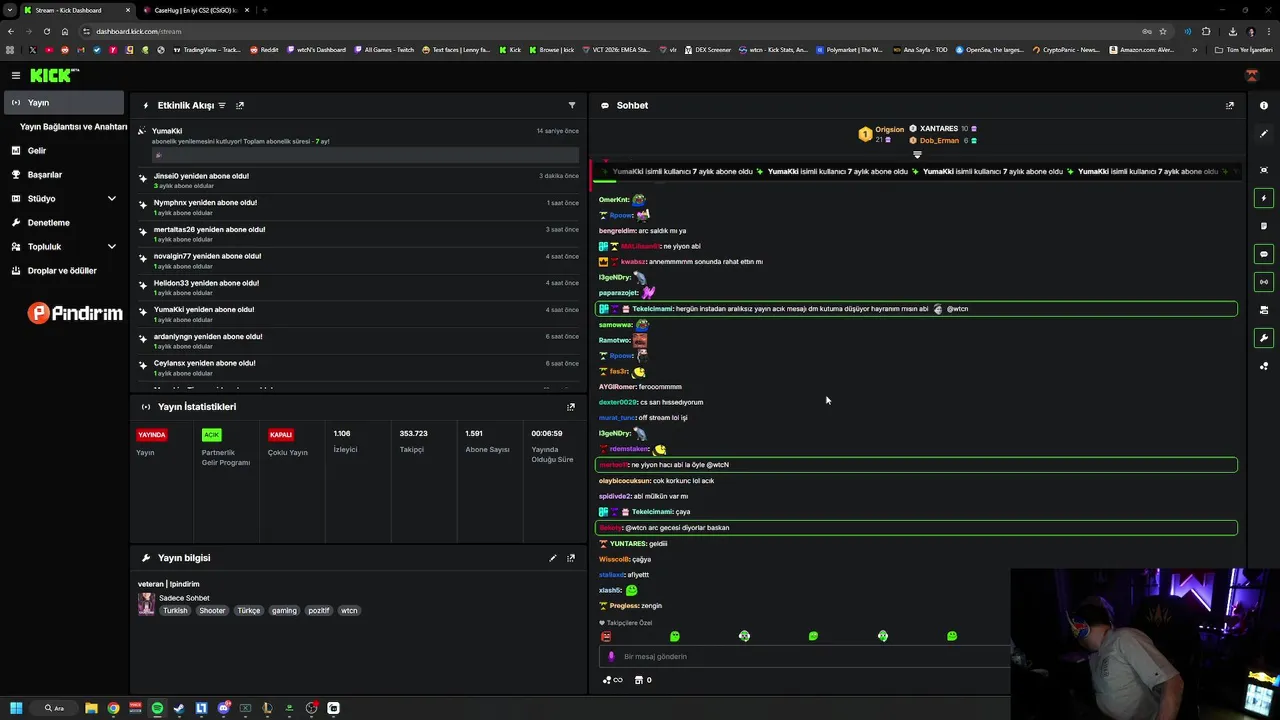Toggle the chat widget in right sidebar

coord(1264,254)
